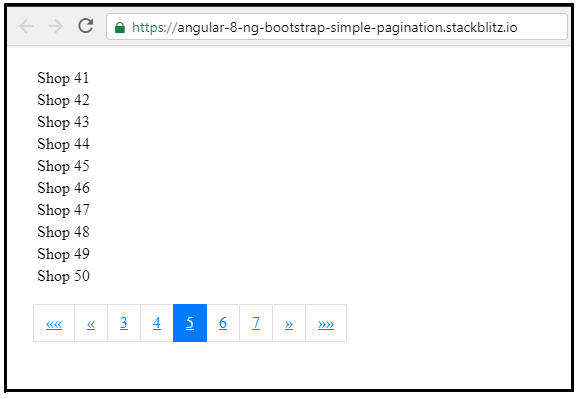
Task: Open pagination page 3
Action: [x=124, y=323]
